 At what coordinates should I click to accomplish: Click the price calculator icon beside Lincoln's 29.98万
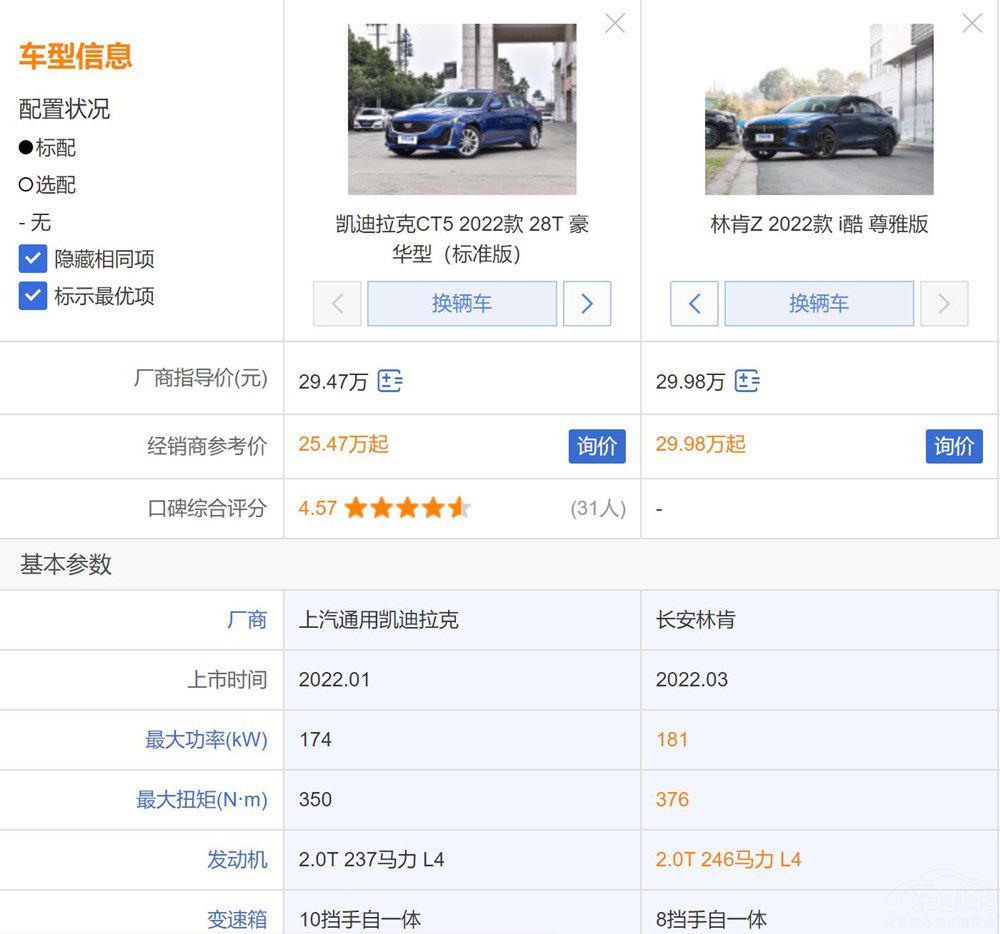[747, 381]
